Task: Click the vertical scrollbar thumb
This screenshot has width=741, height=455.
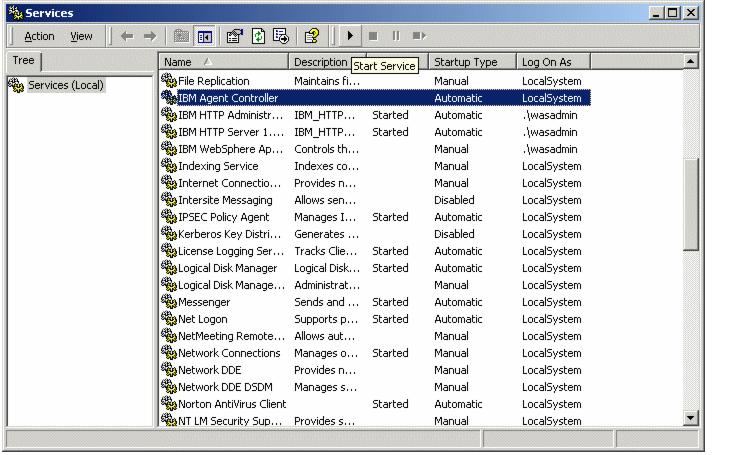Action: pos(690,205)
